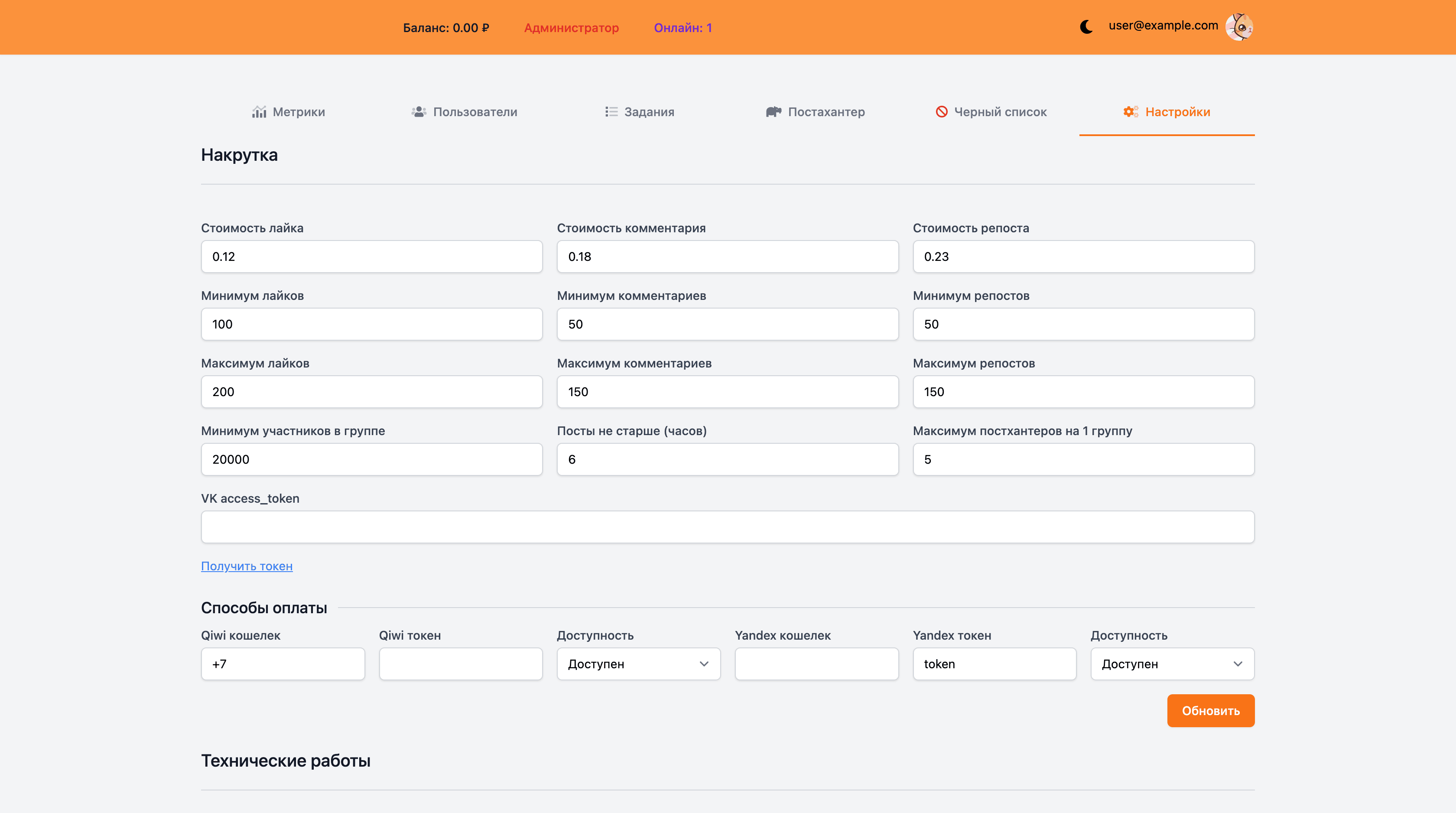Focus the Стоимость лайка field

[x=371, y=257]
